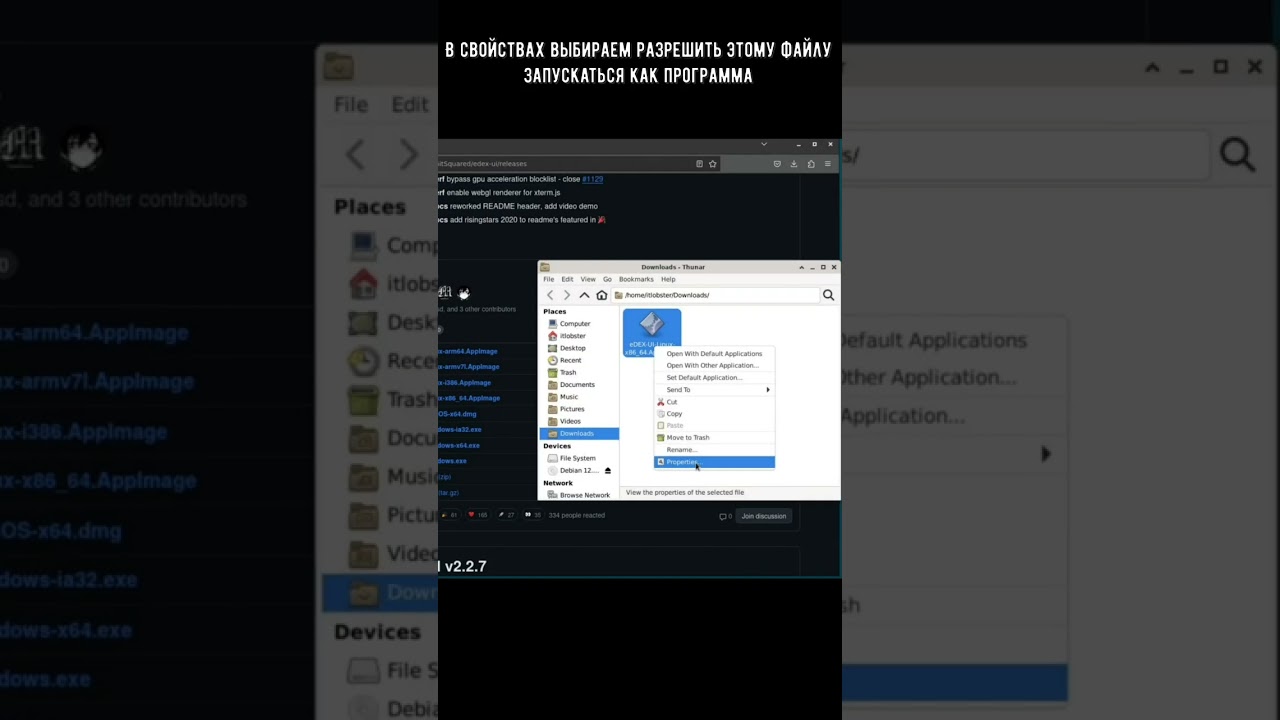1280x720 pixels.
Task: Open Thunar View menu
Action: pos(588,279)
